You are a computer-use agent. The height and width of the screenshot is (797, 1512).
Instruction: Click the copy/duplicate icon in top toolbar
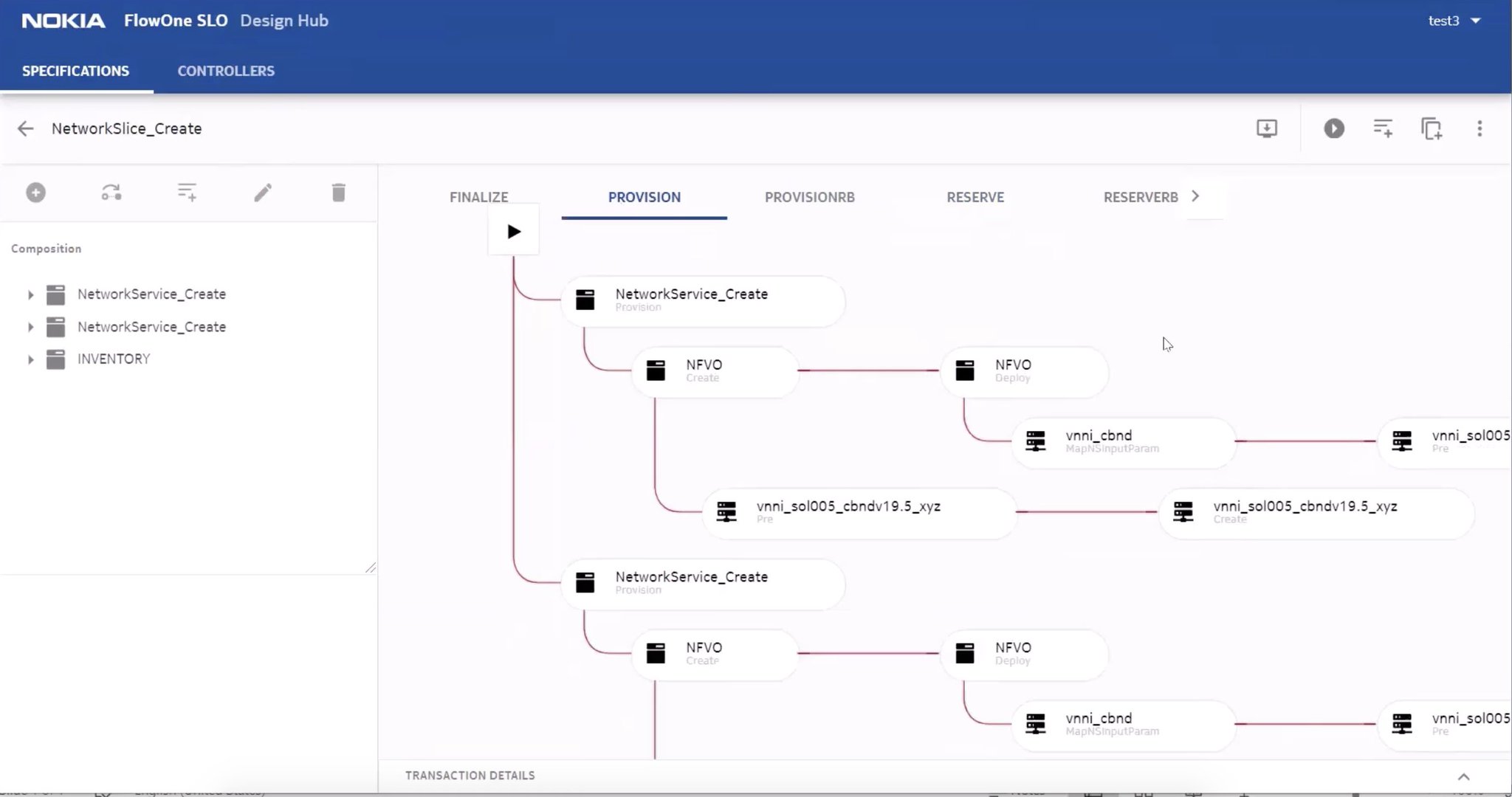click(x=1431, y=128)
